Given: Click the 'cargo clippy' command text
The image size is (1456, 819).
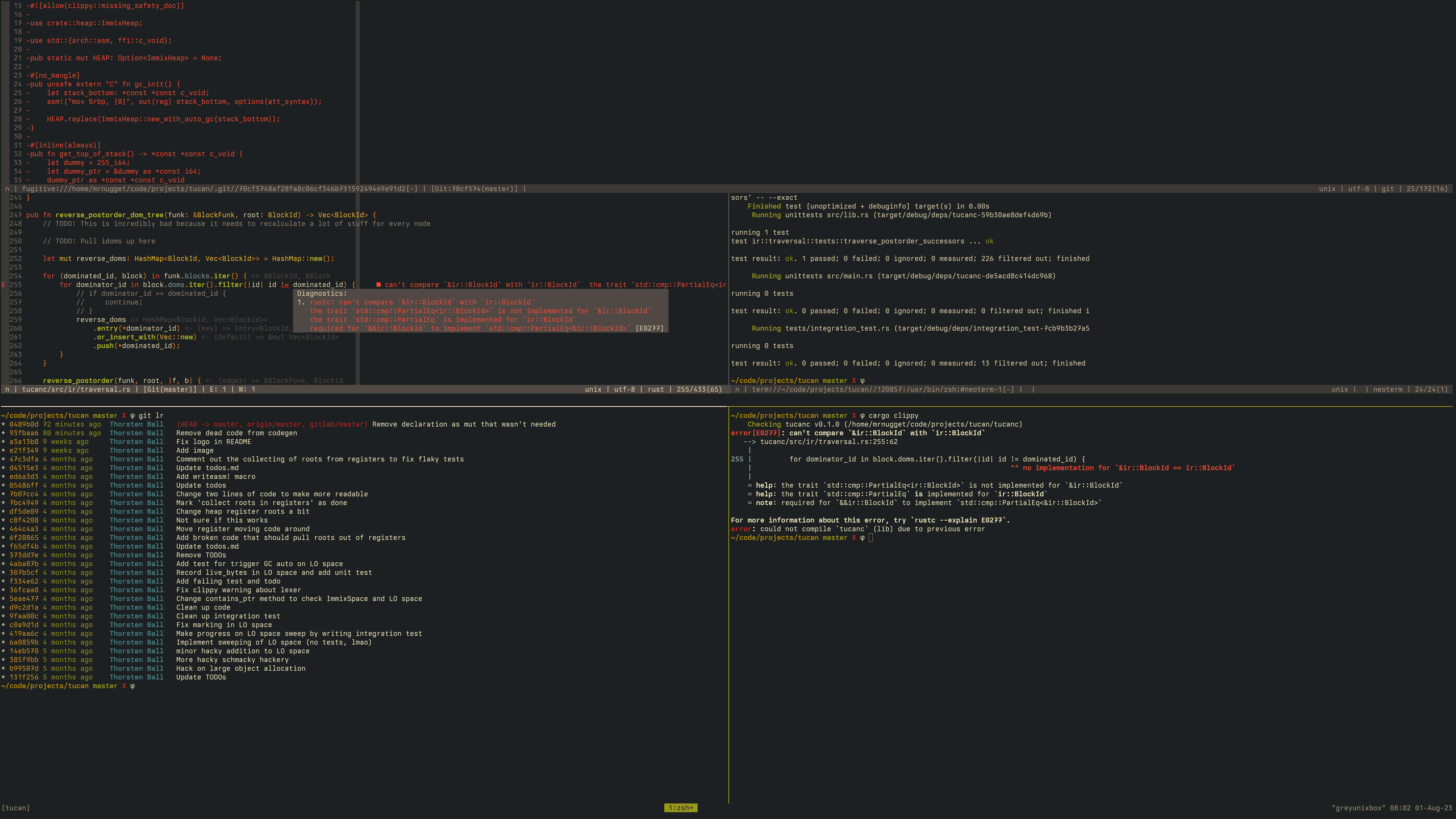Looking at the screenshot, I should coord(894,416).
